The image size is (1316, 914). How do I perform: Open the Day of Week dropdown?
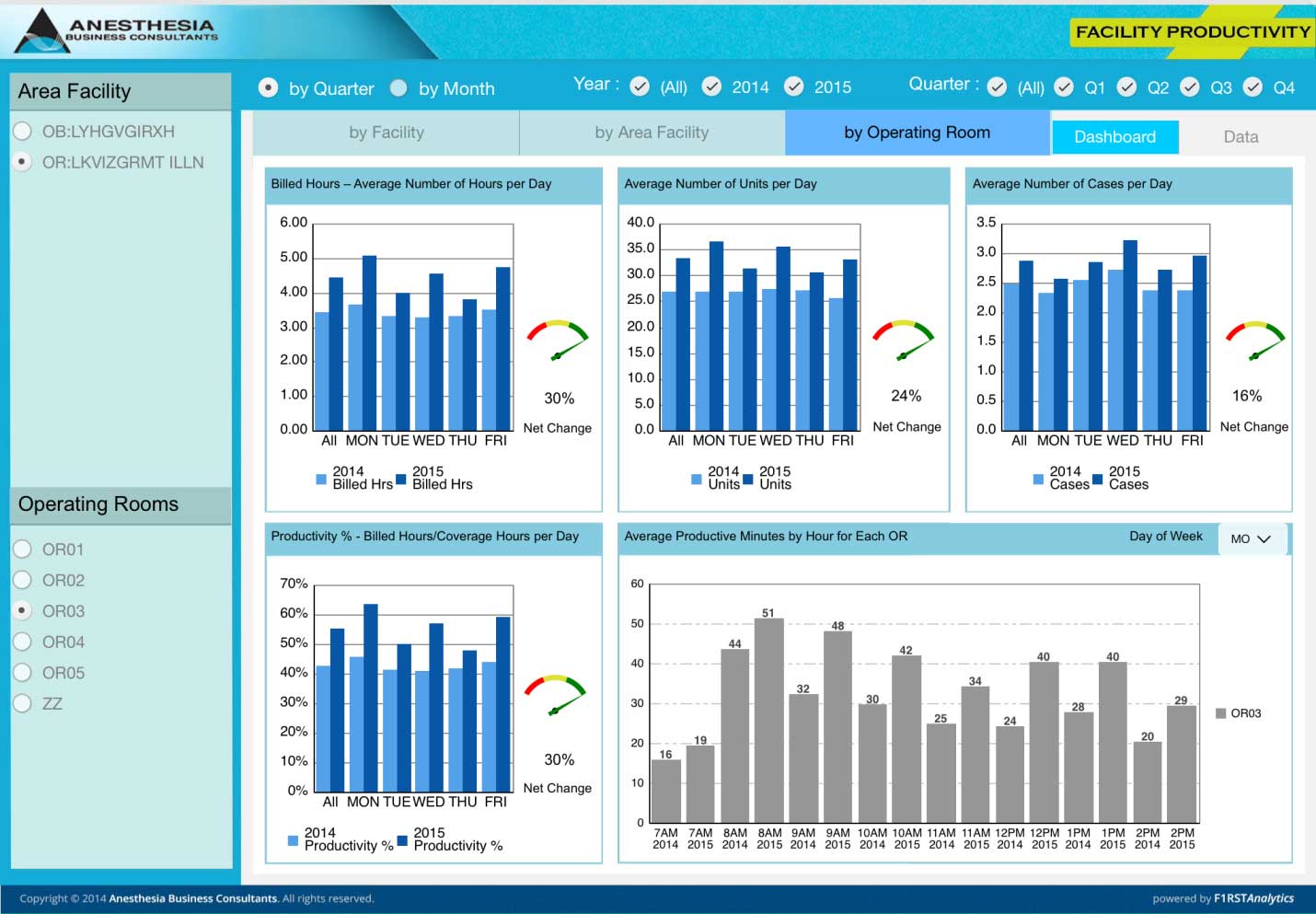click(1251, 539)
